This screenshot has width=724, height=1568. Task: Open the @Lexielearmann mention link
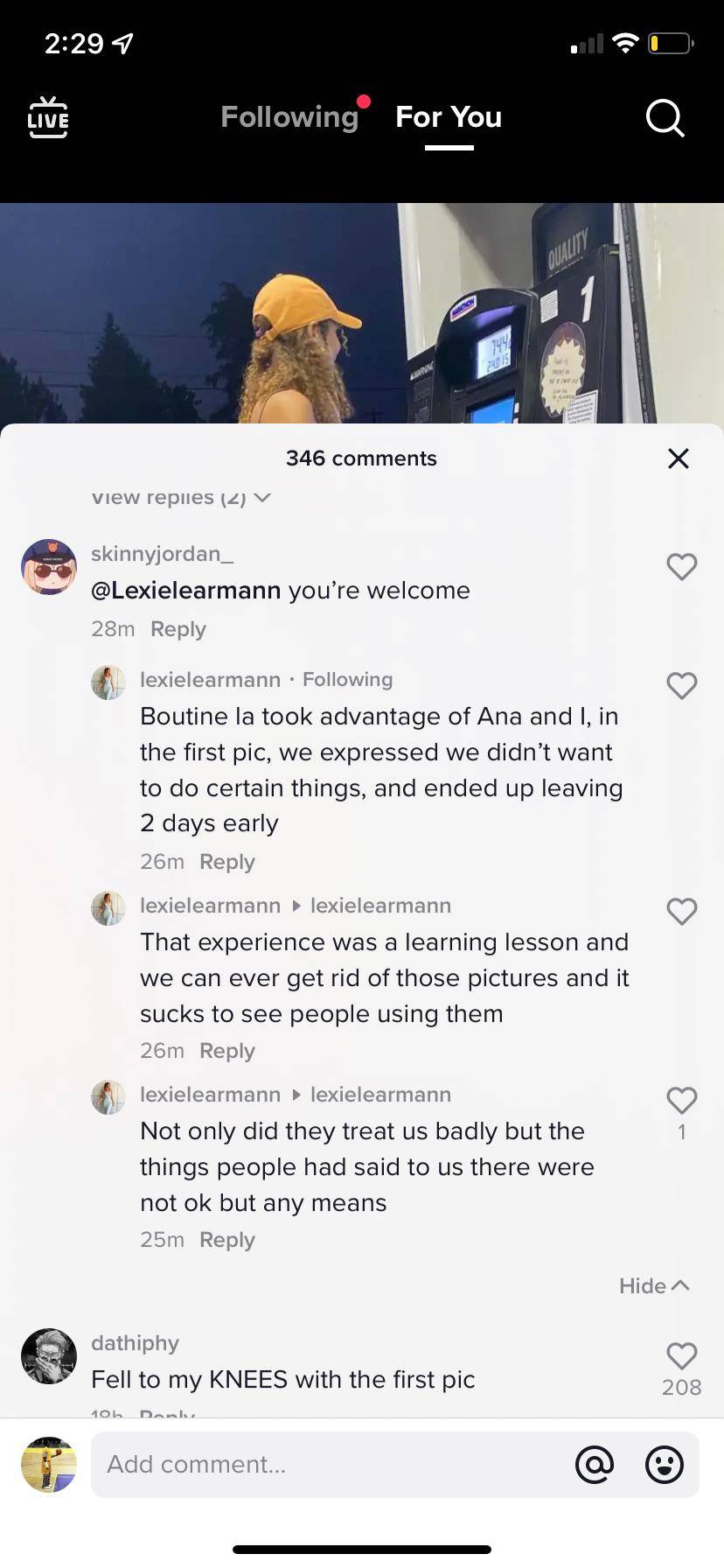coord(186,591)
